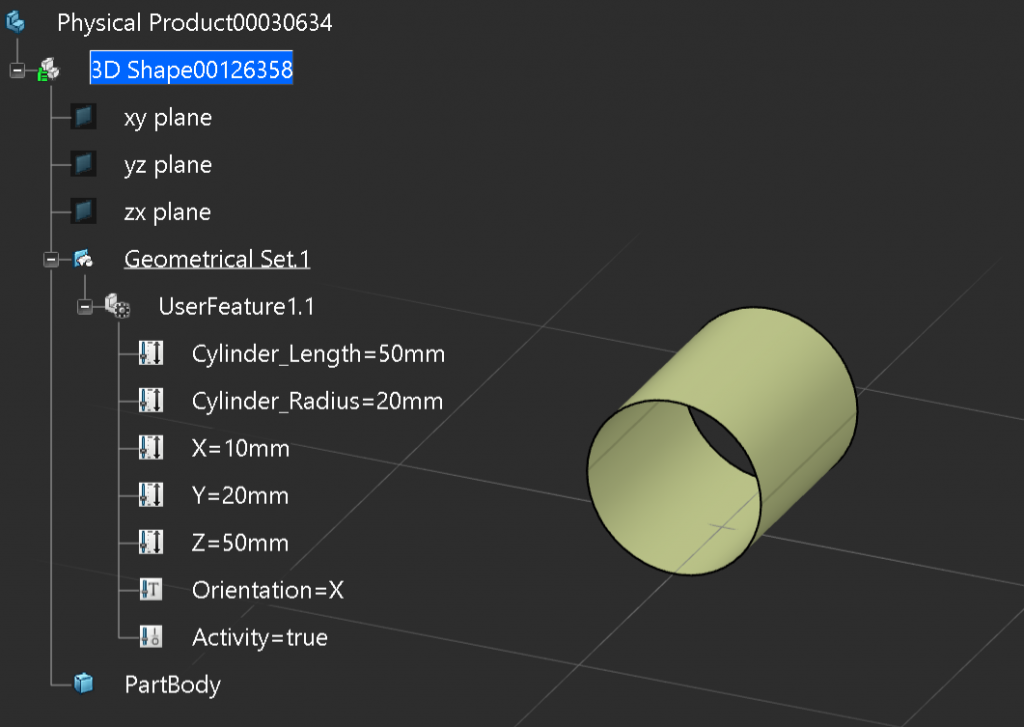The width and height of the screenshot is (1024, 727).
Task: Select the Cylinder_Length=50mm parameter
Action: tap(318, 354)
